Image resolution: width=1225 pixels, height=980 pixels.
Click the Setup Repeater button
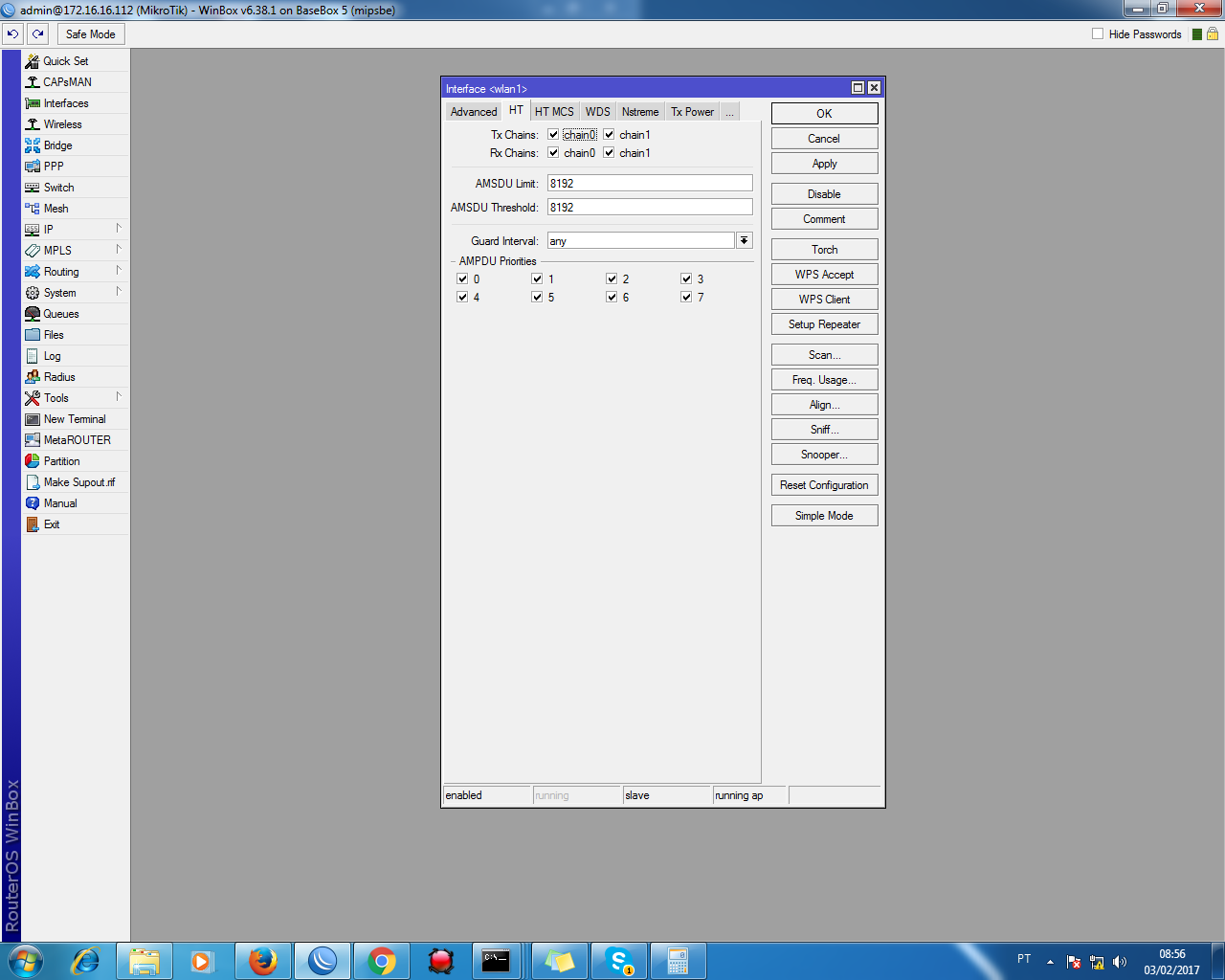tap(825, 324)
